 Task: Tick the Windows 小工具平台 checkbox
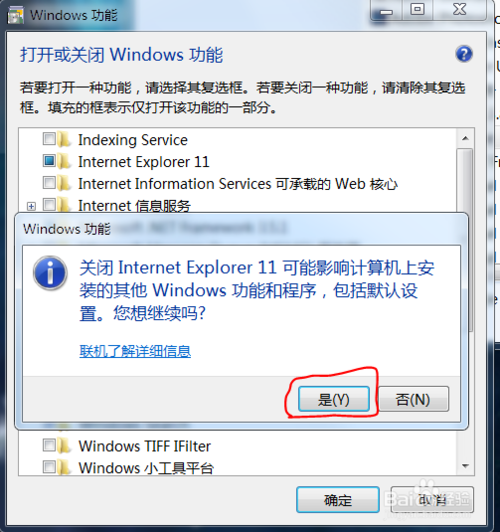[49, 467]
